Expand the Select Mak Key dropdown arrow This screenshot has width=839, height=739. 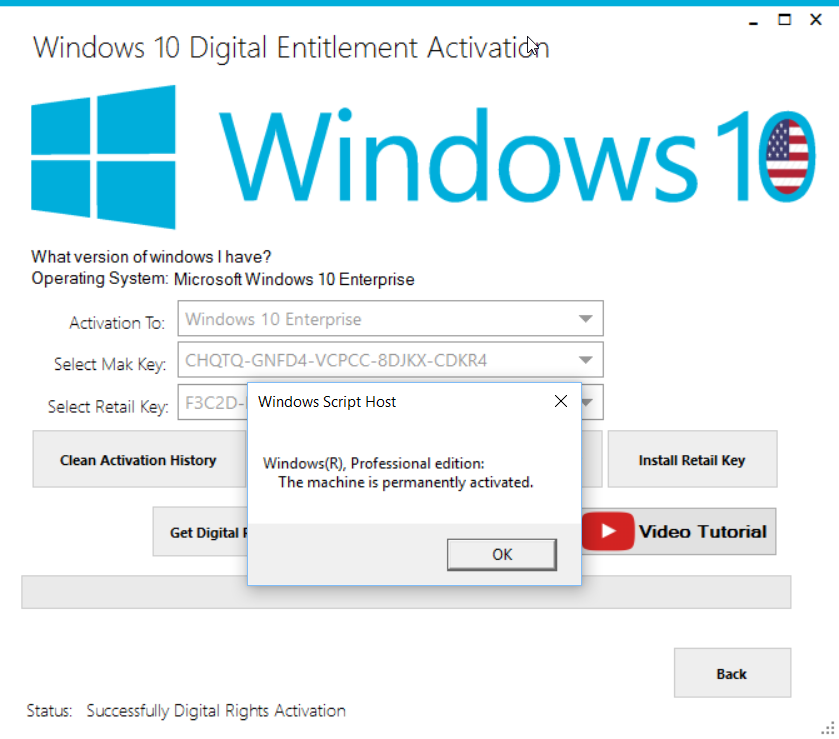[585, 360]
